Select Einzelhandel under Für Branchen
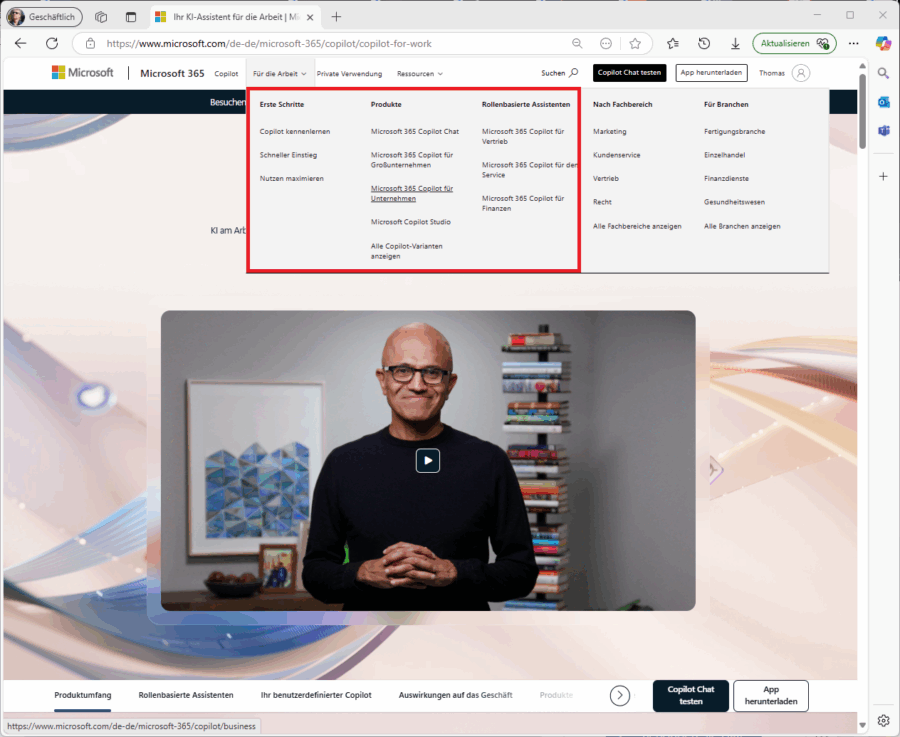The image size is (900, 737). 724,155
